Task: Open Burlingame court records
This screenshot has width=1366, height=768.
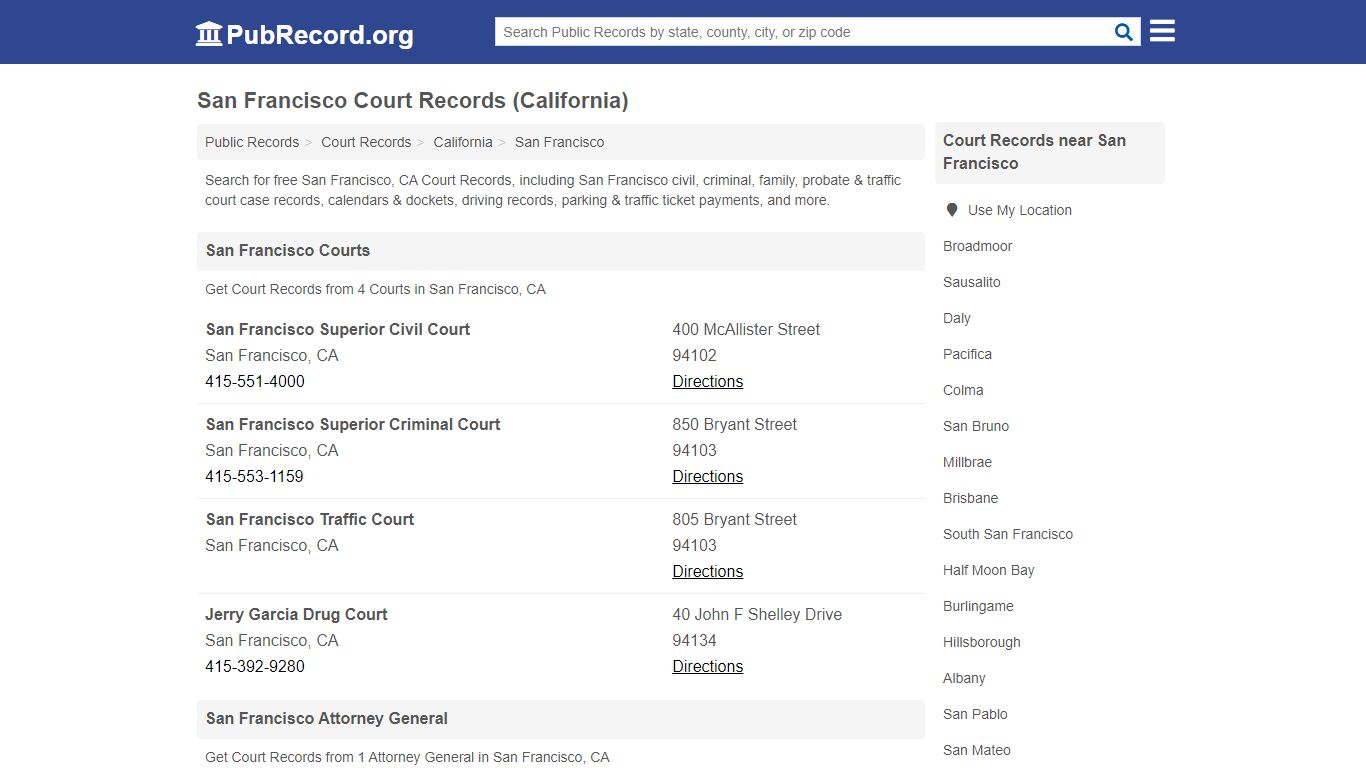Action: [x=978, y=606]
